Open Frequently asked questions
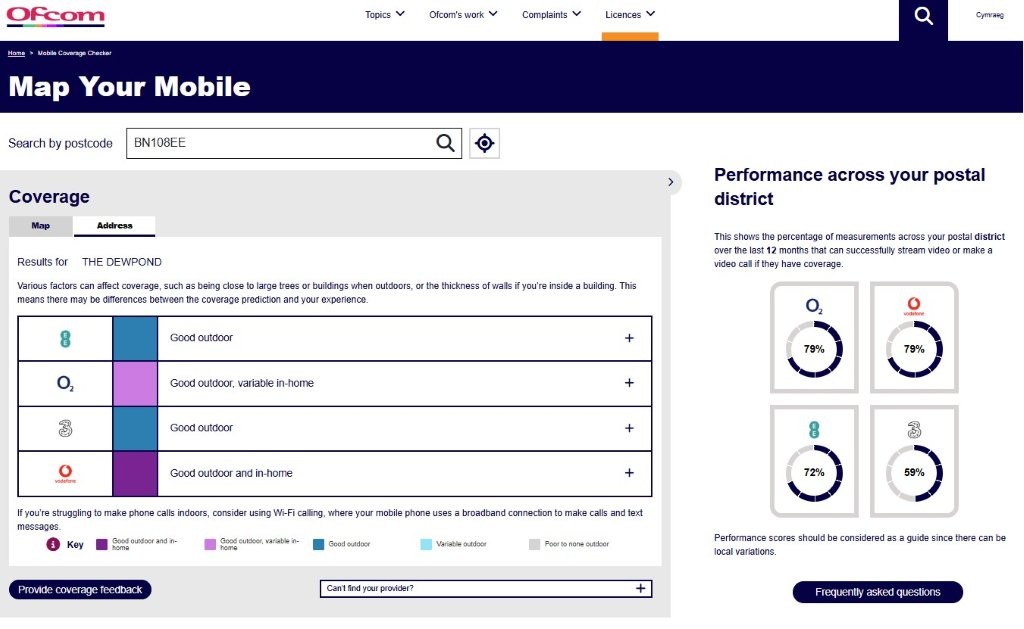 coord(877,592)
